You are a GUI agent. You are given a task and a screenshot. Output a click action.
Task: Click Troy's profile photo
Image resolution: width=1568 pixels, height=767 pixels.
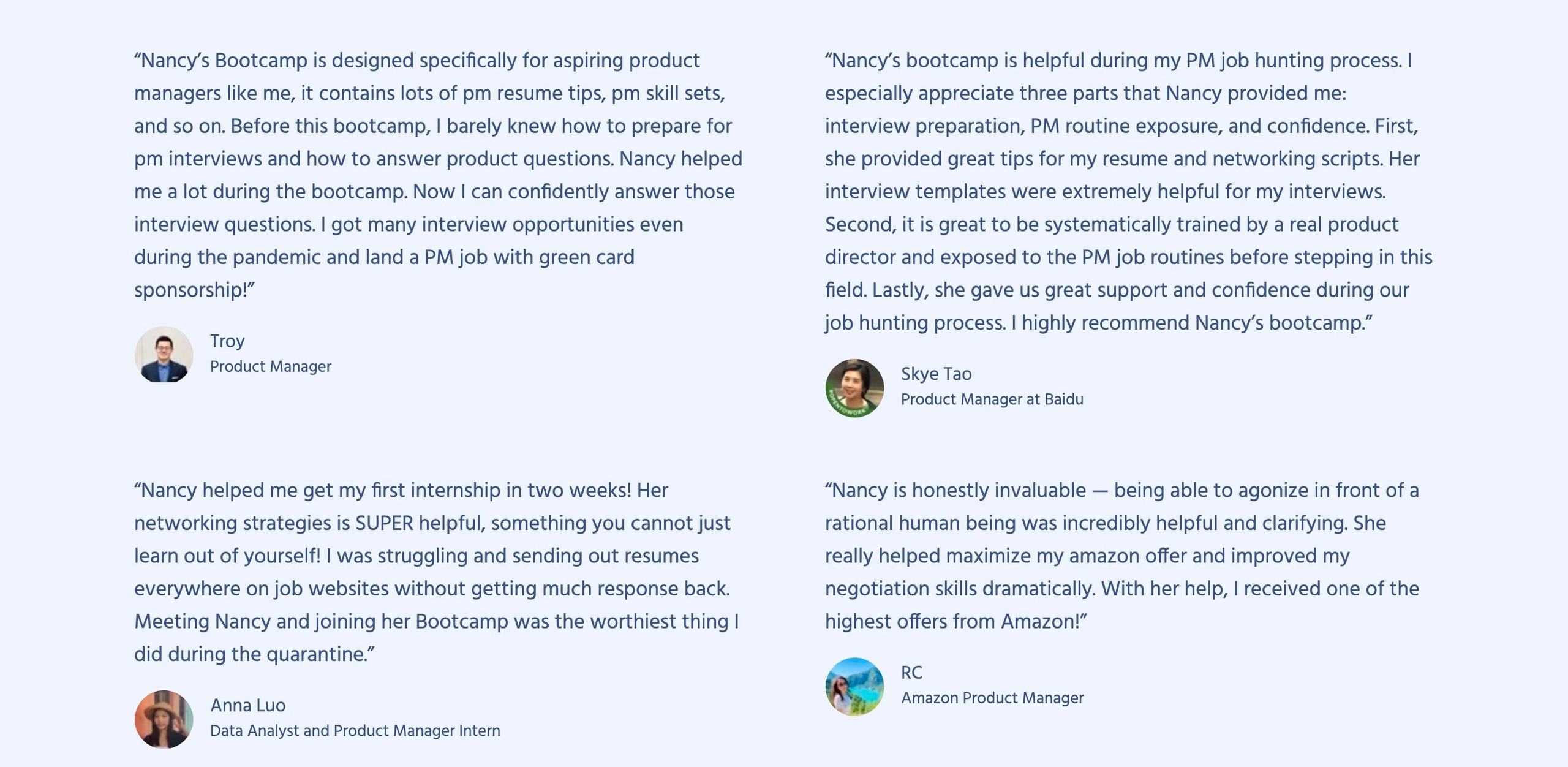click(x=164, y=355)
